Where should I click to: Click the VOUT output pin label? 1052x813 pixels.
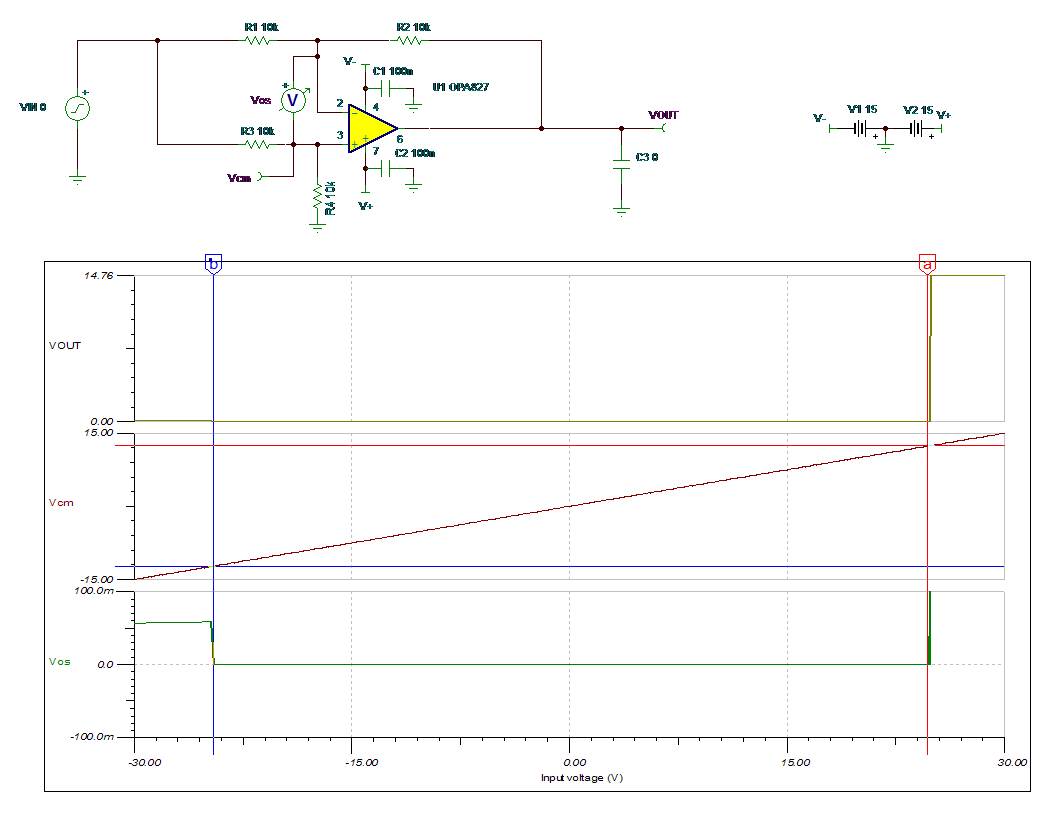[x=664, y=115]
